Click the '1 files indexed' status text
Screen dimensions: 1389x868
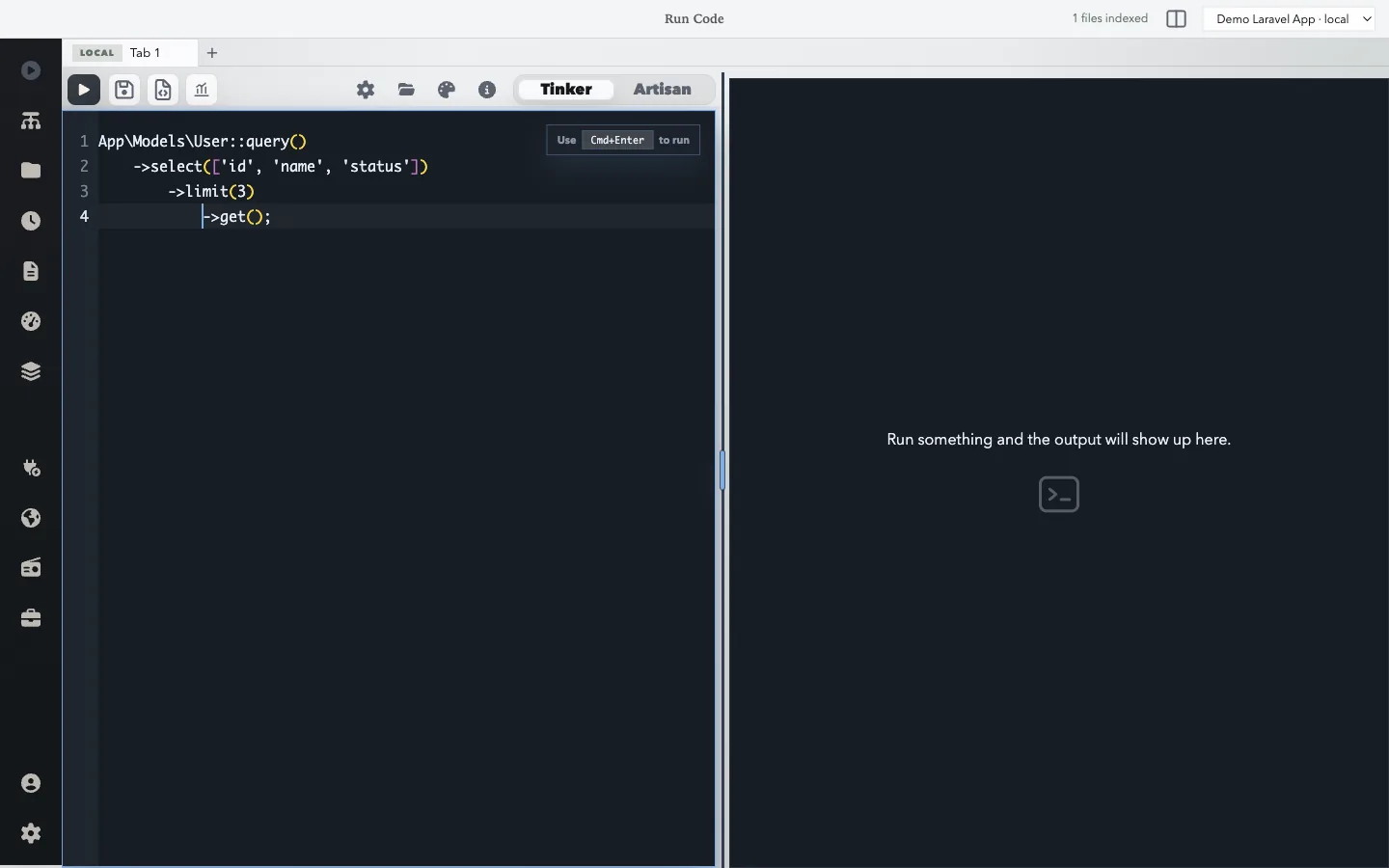coord(1110,18)
